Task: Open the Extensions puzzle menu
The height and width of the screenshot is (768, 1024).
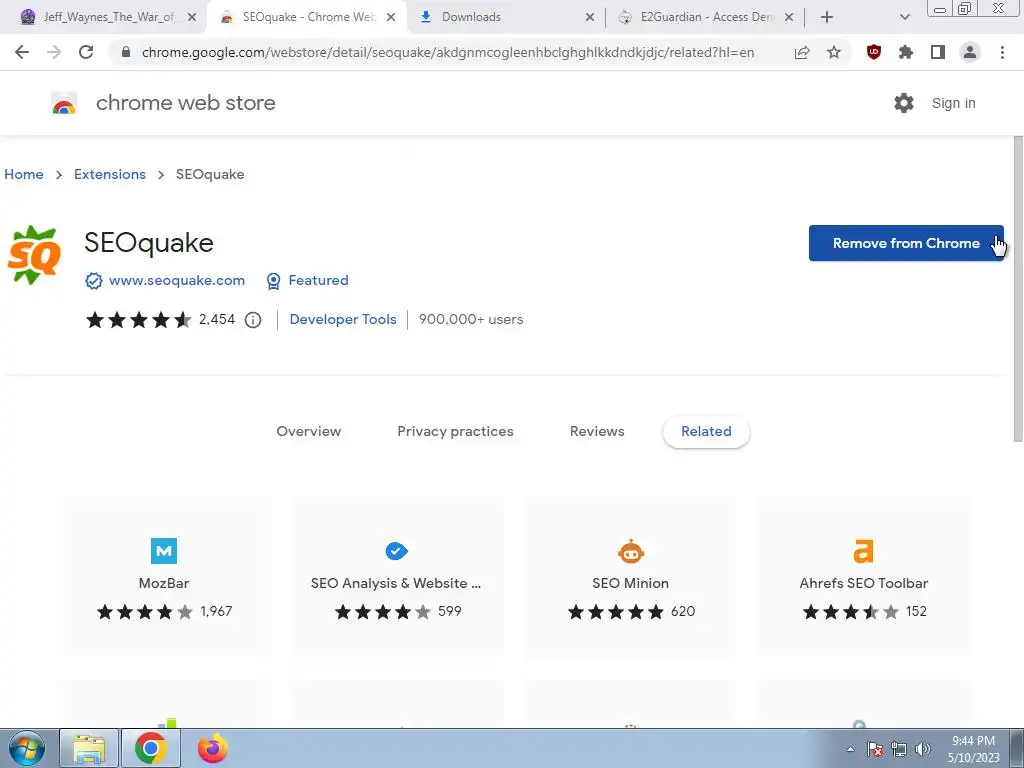Action: pos(906,52)
